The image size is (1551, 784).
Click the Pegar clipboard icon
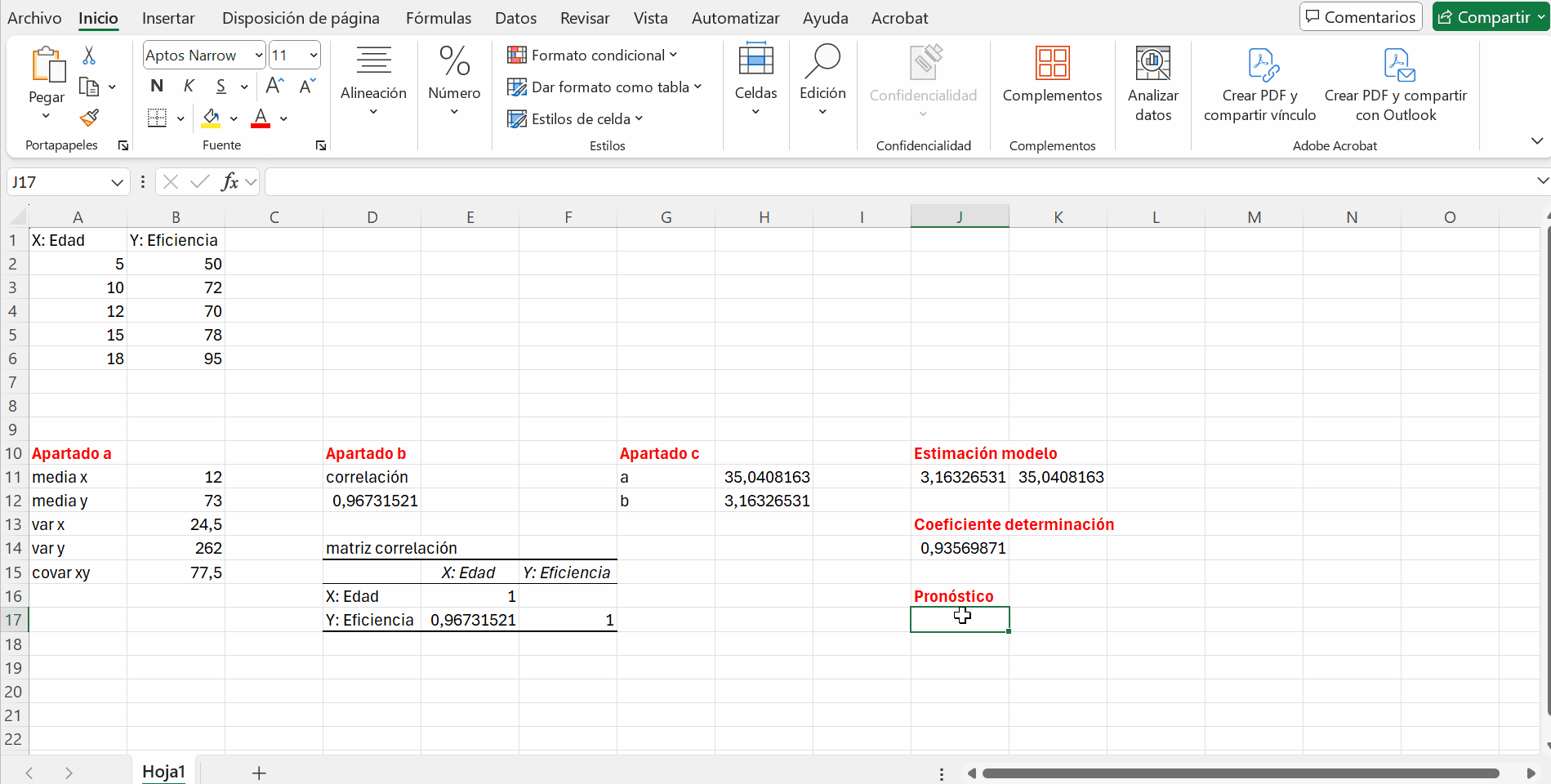(x=47, y=66)
